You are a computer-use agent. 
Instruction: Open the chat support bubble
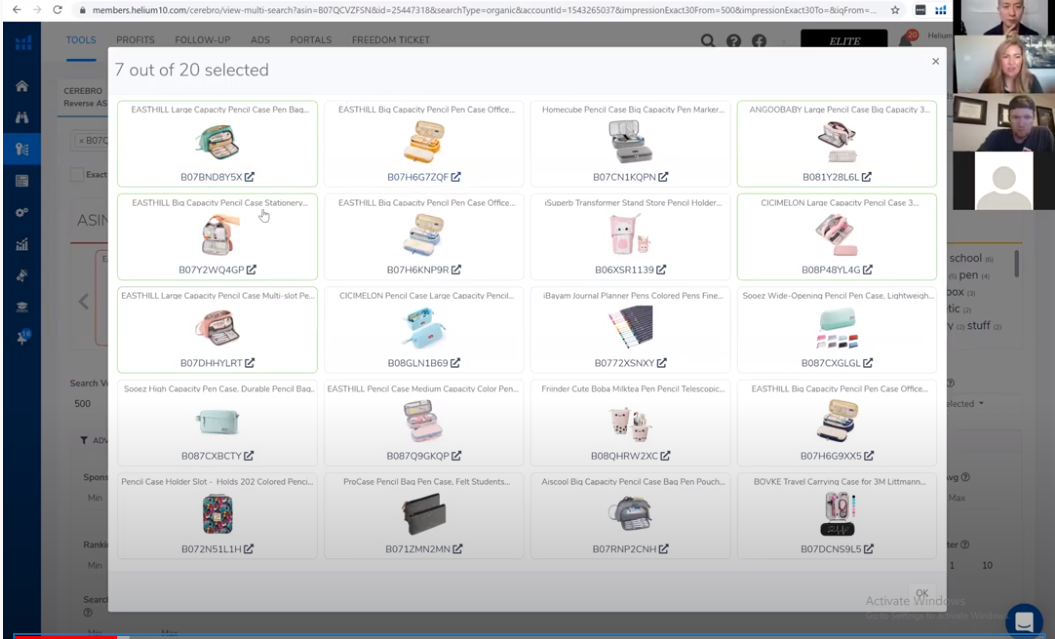tap(1024, 620)
